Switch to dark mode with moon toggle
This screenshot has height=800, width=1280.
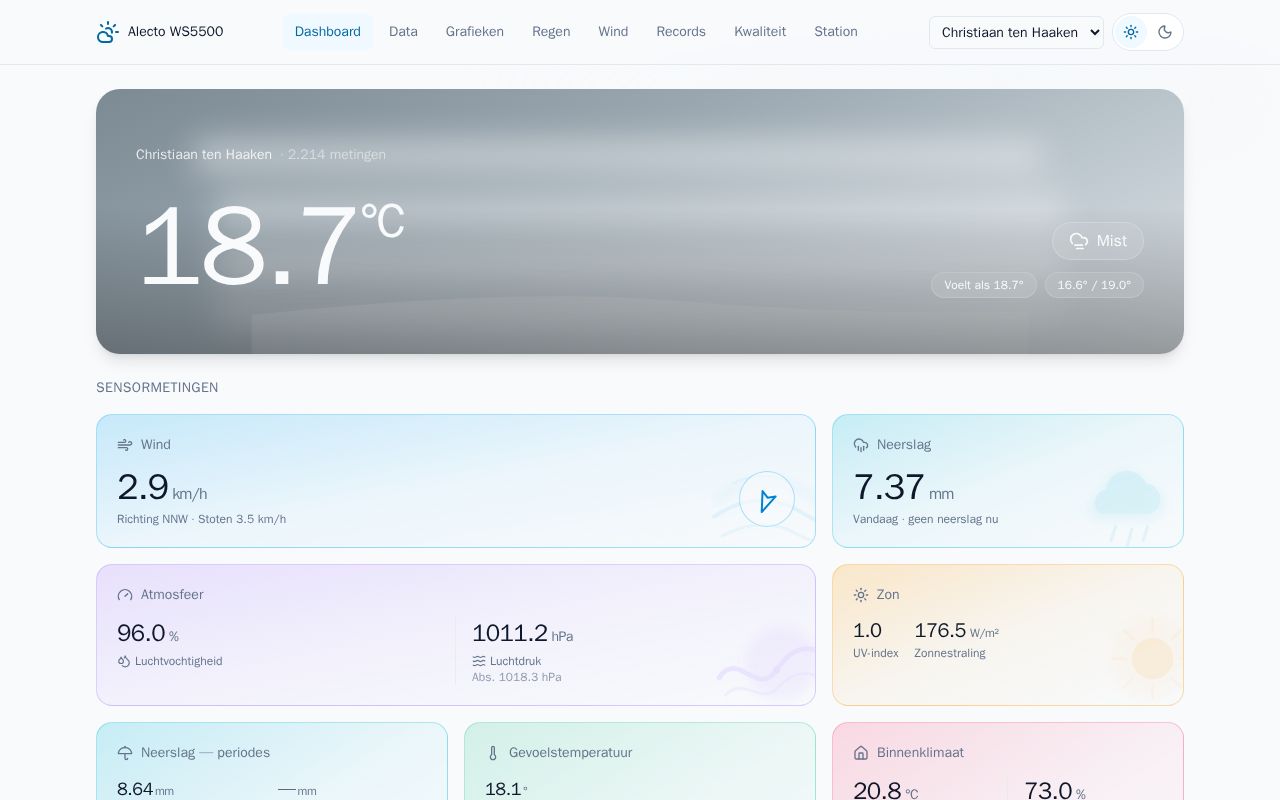[x=1165, y=32]
